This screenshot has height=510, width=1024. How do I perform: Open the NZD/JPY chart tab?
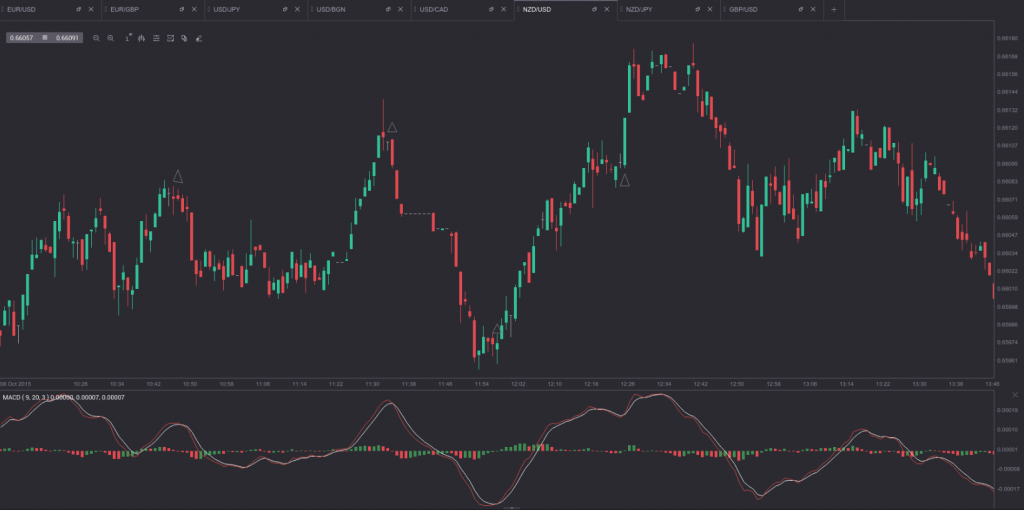click(x=640, y=9)
